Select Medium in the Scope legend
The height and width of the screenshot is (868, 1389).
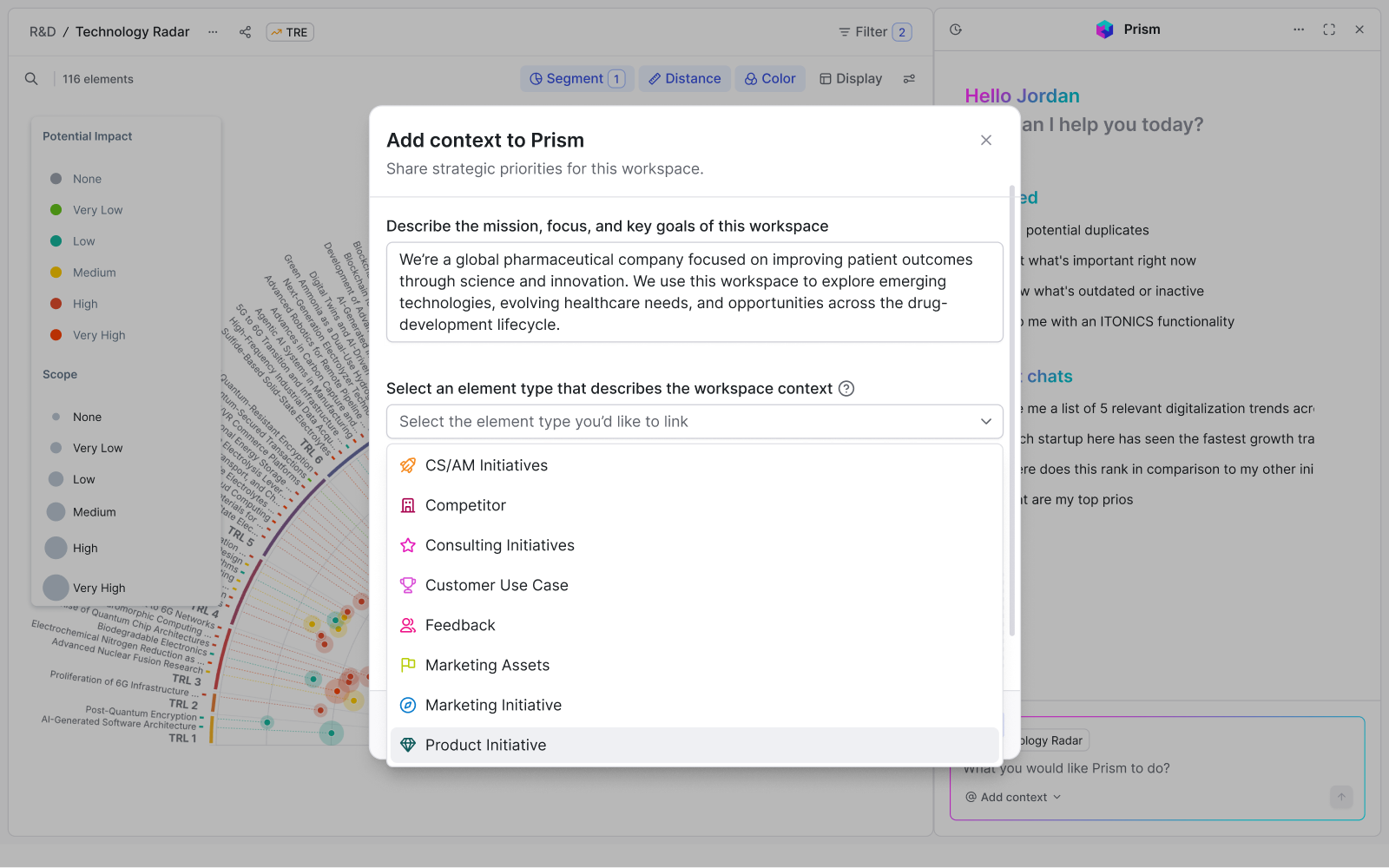click(x=82, y=512)
